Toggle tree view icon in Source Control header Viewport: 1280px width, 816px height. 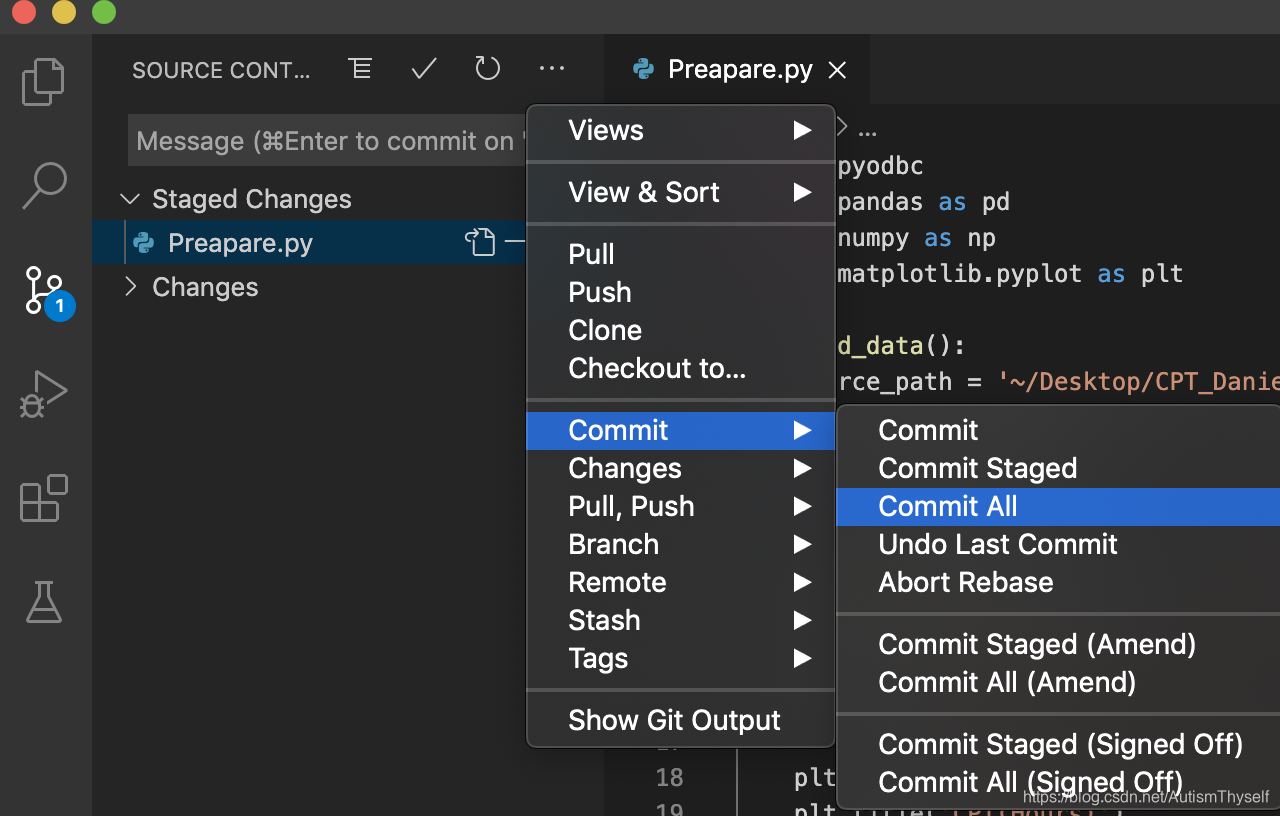coord(360,69)
